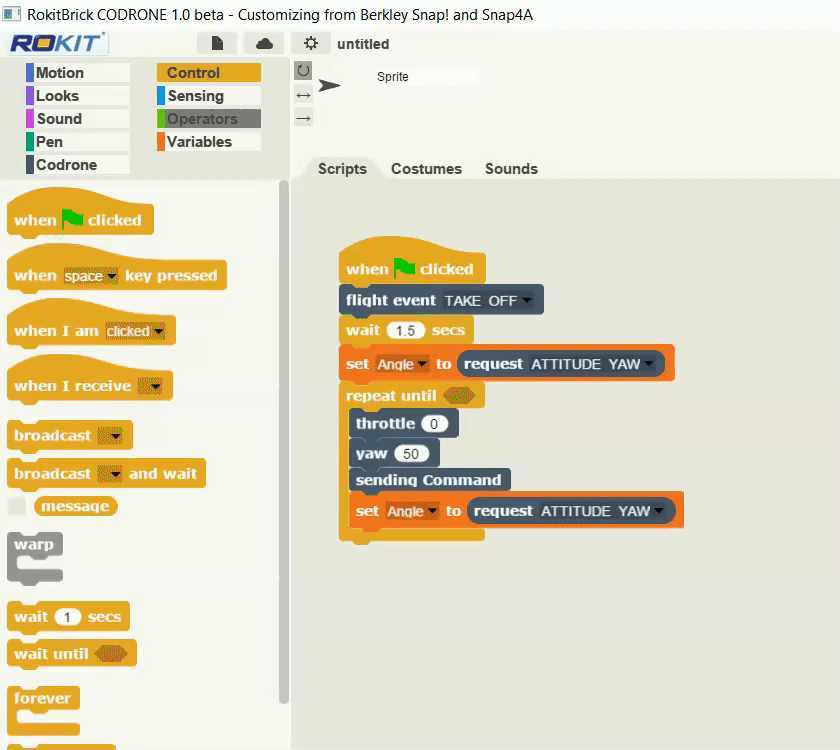Open the plain 'broadcast' block message dropdown
Screen dimensions: 840x750
pyautogui.click(x=110, y=436)
